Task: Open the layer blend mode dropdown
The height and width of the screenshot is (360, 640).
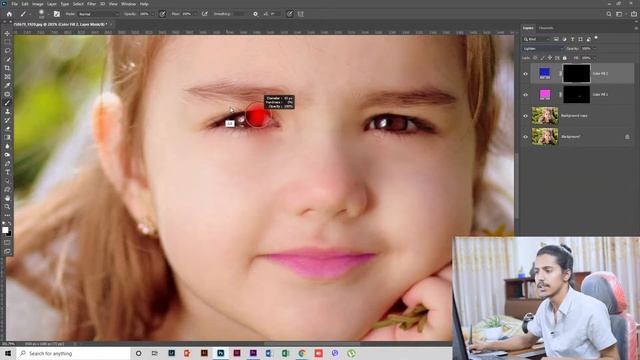Action: click(542, 49)
